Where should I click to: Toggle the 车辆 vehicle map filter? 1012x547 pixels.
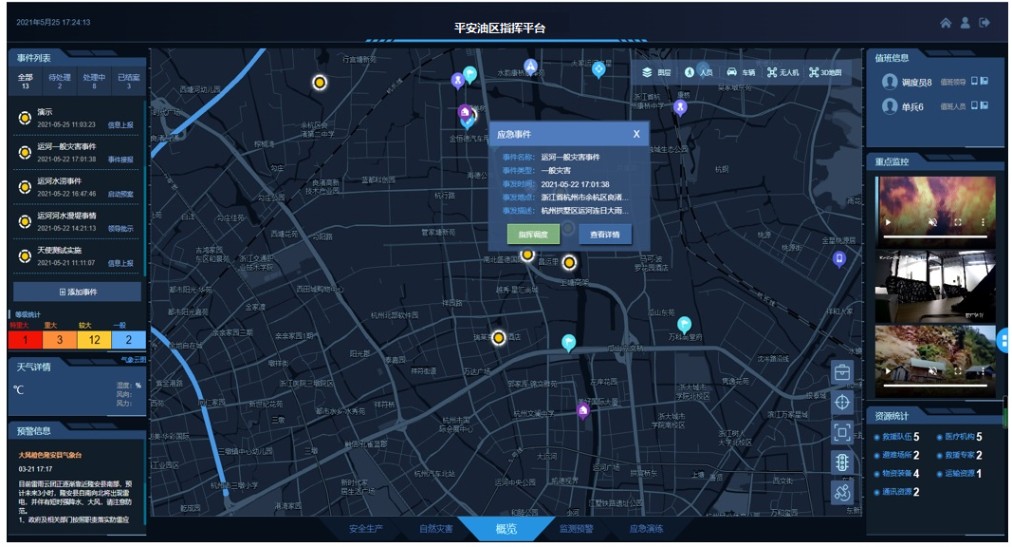[x=740, y=72]
